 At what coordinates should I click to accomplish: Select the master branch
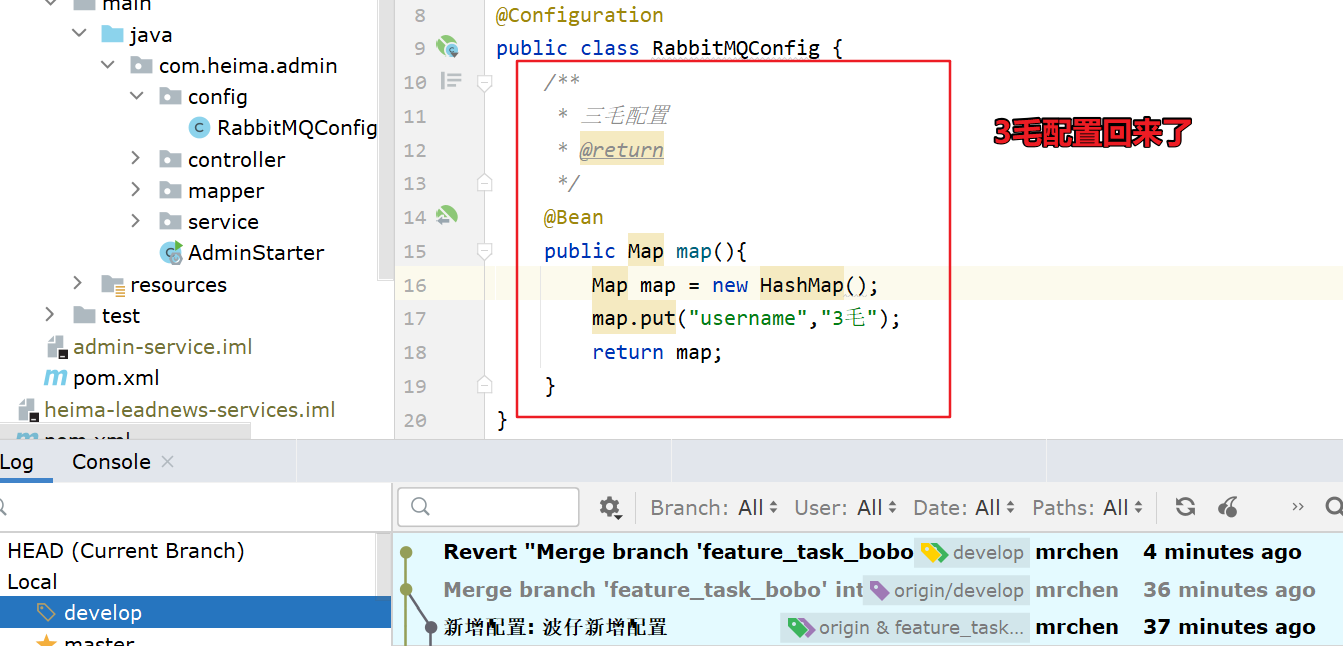pos(99,640)
